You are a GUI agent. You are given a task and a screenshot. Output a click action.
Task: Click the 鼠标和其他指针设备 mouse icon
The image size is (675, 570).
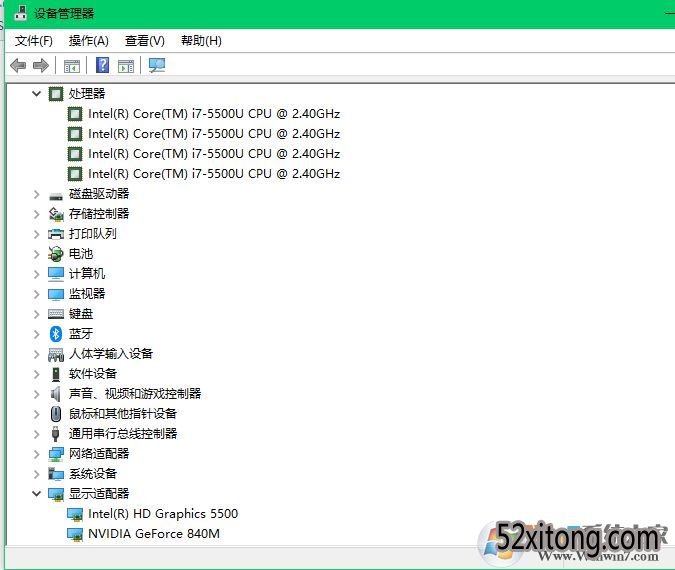[x=56, y=414]
